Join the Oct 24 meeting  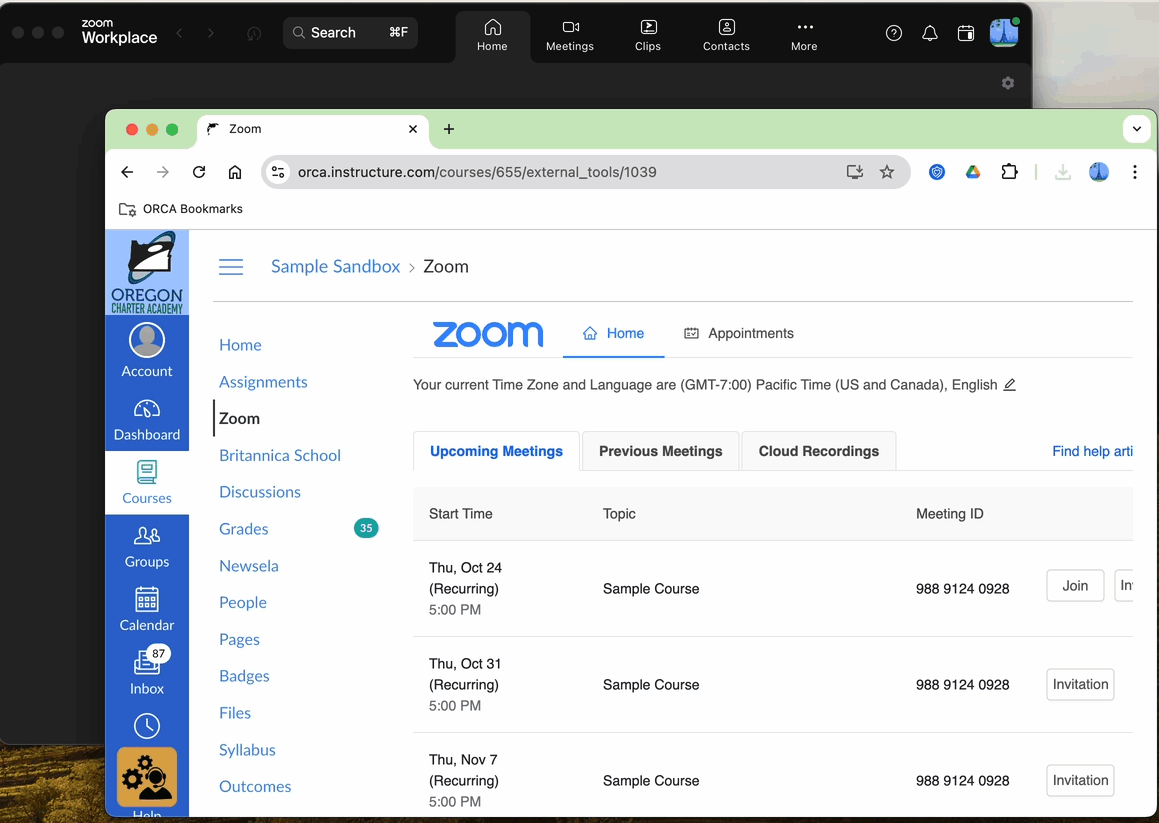[x=1075, y=586]
